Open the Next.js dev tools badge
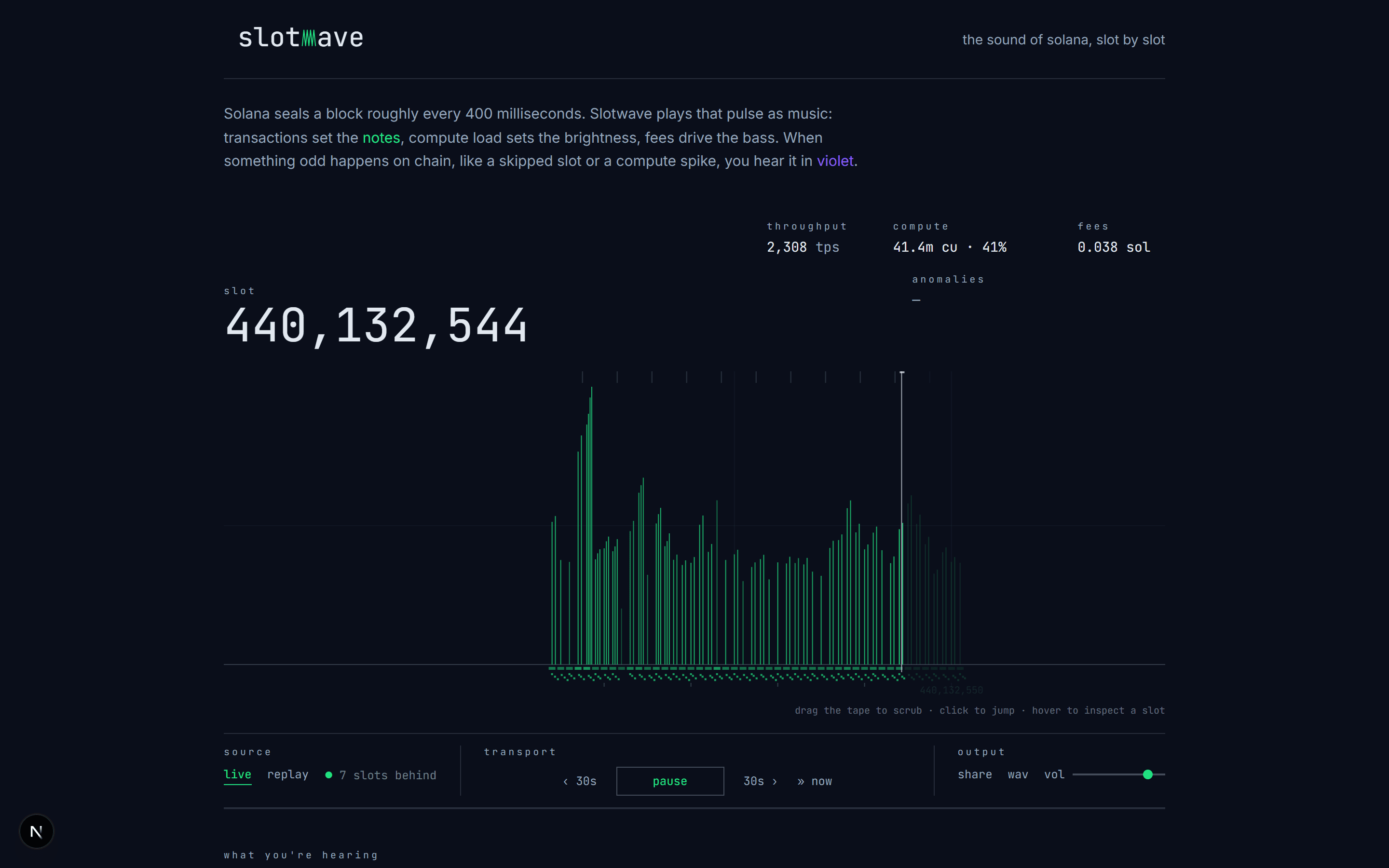Viewport: 1389px width, 868px height. (x=36, y=831)
